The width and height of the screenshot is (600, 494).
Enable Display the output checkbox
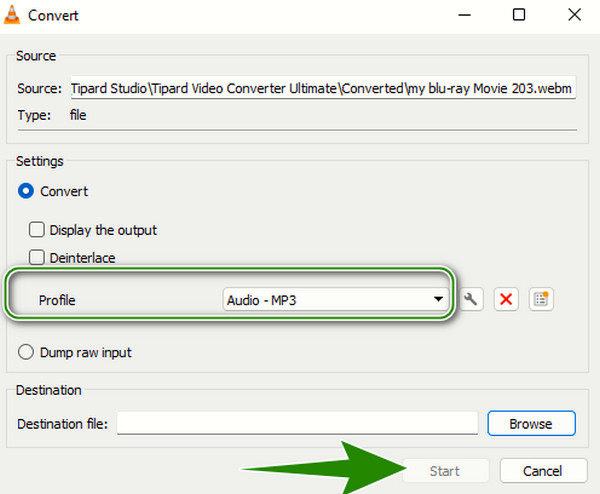[x=37, y=230]
